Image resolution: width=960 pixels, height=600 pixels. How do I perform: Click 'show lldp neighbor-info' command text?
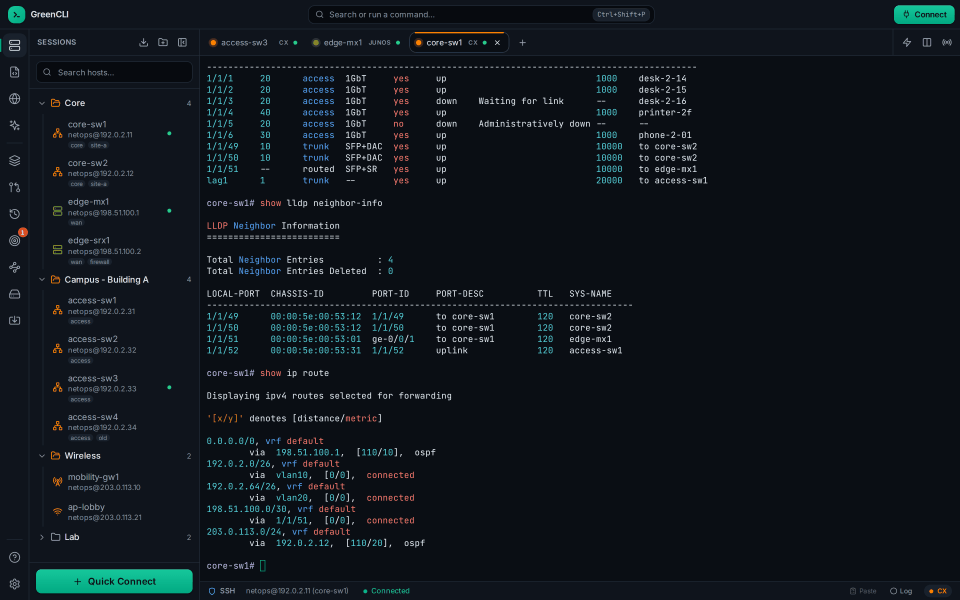[x=321, y=203]
